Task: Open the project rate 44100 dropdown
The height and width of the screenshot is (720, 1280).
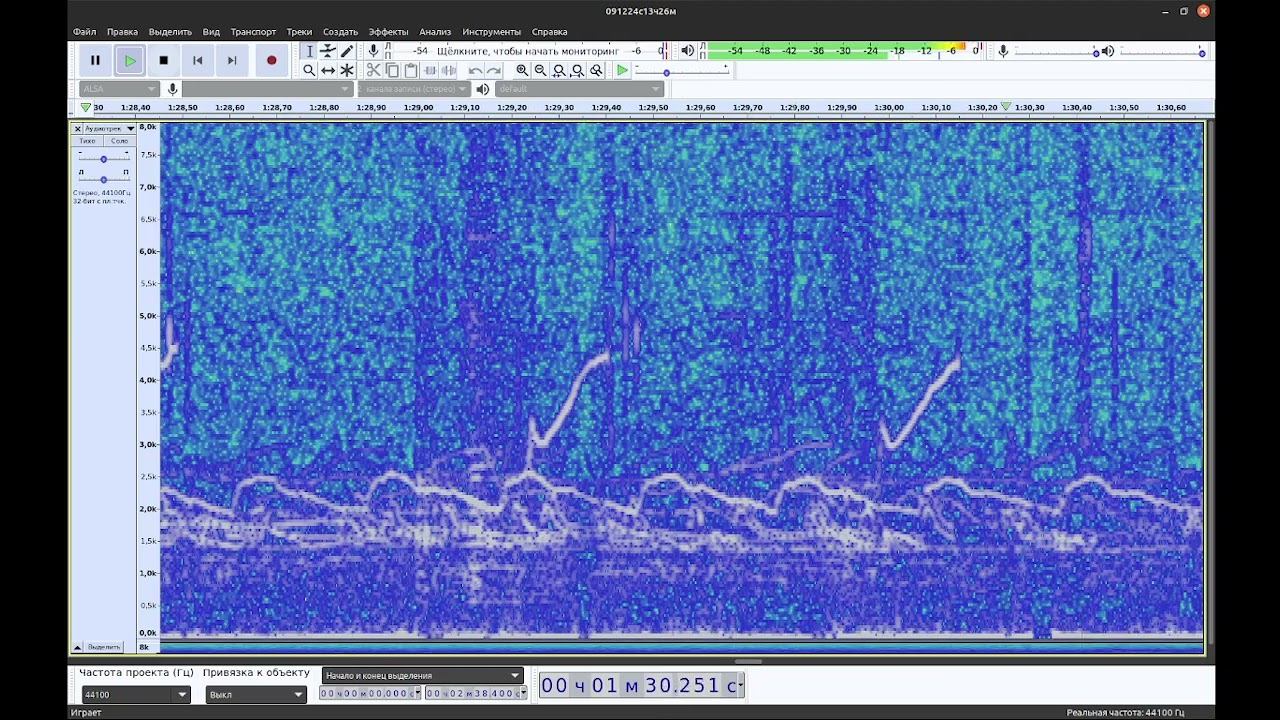Action: (135, 695)
